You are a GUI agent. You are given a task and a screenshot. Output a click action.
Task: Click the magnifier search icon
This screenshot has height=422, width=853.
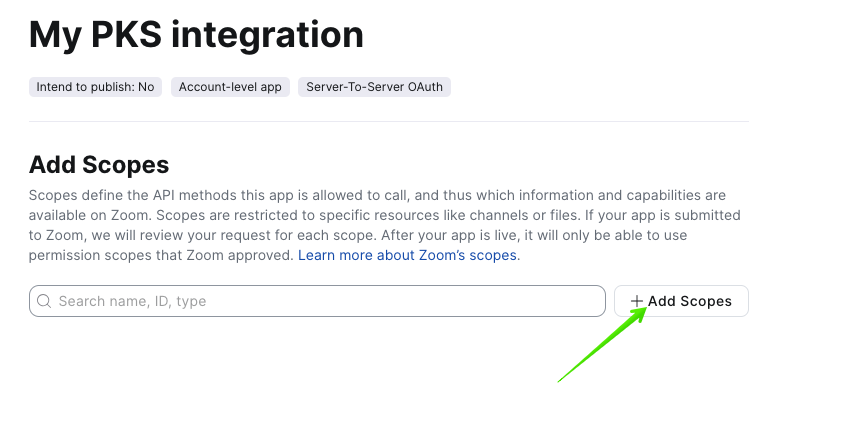pos(44,301)
